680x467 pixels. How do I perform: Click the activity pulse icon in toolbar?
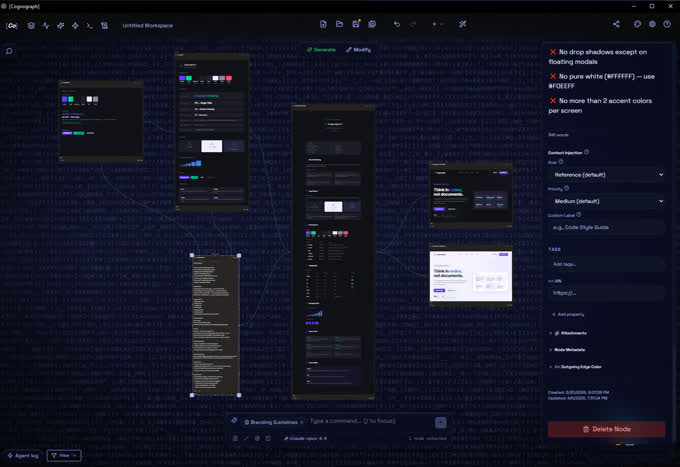pyautogui.click(x=46, y=26)
